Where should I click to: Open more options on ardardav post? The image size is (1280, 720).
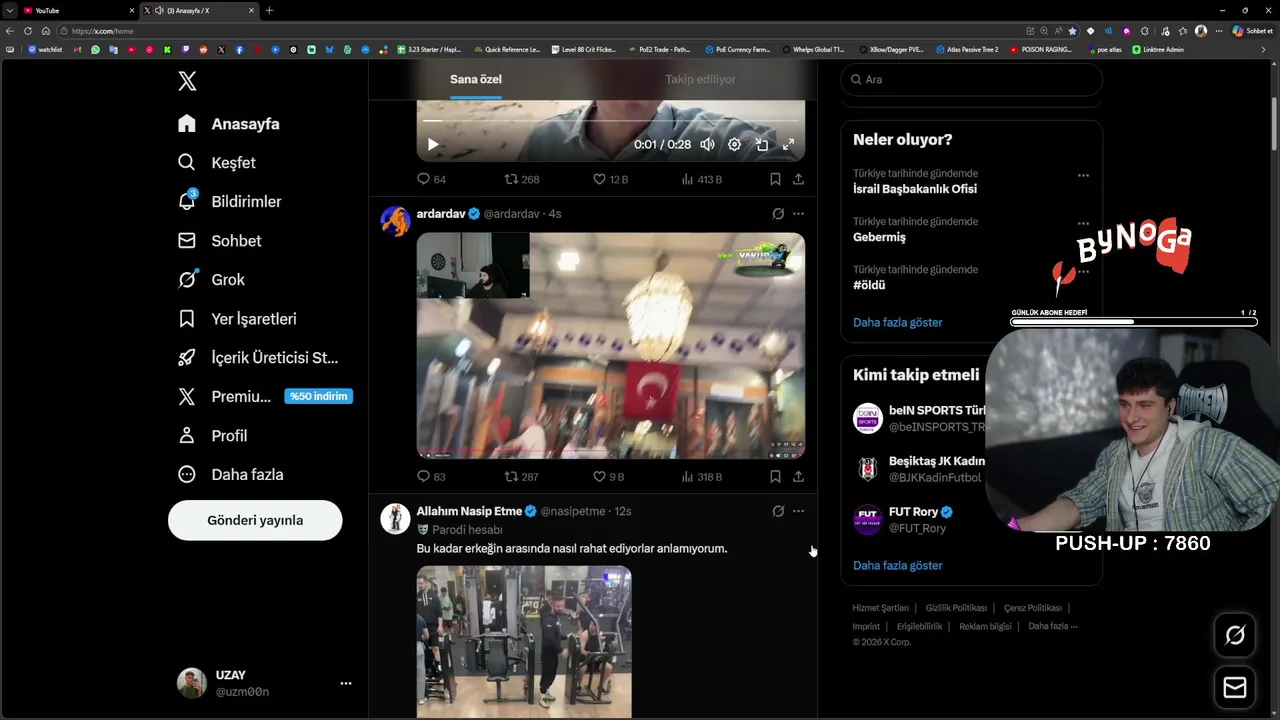[798, 214]
